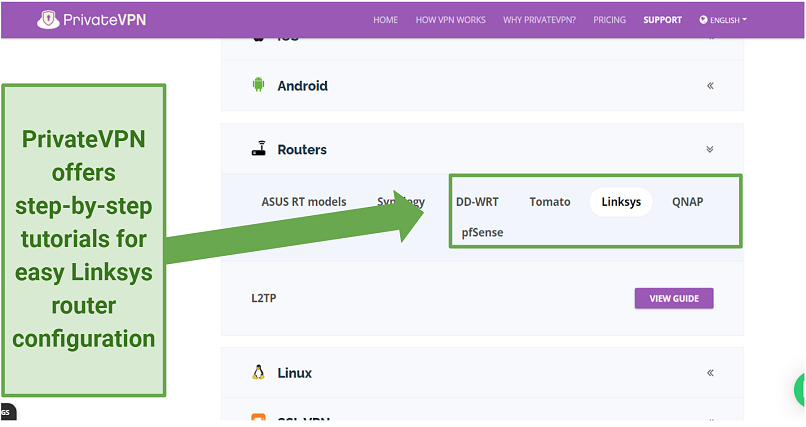
Task: Click the Android section heading
Action: pyautogui.click(x=302, y=86)
